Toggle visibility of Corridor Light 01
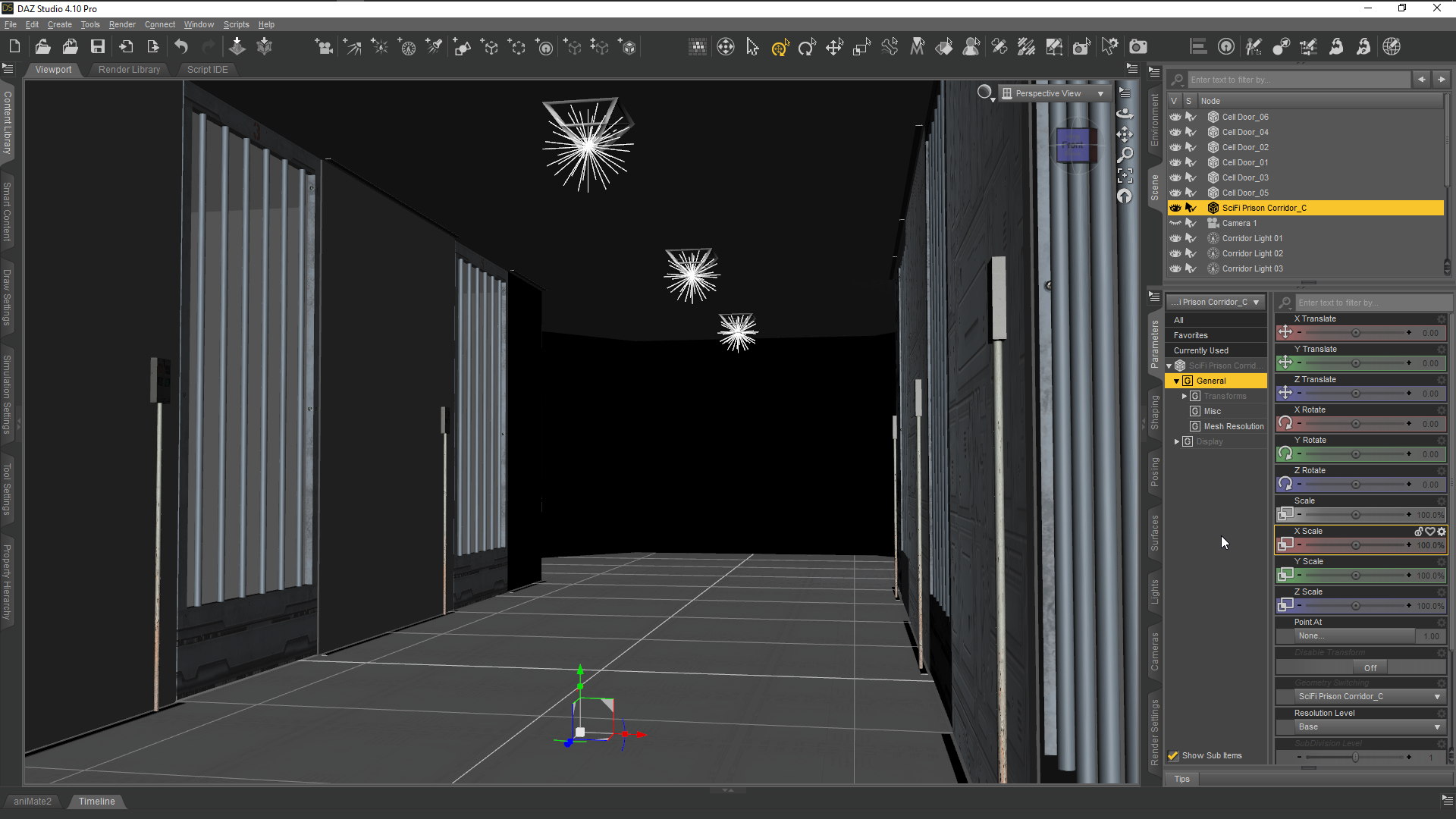This screenshot has width=1456, height=819. (1175, 238)
